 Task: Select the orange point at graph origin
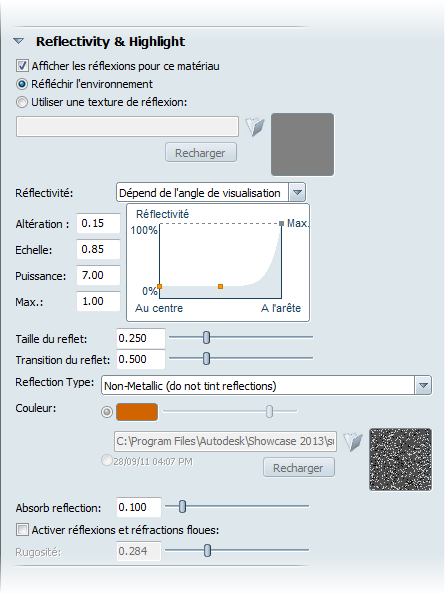click(160, 286)
